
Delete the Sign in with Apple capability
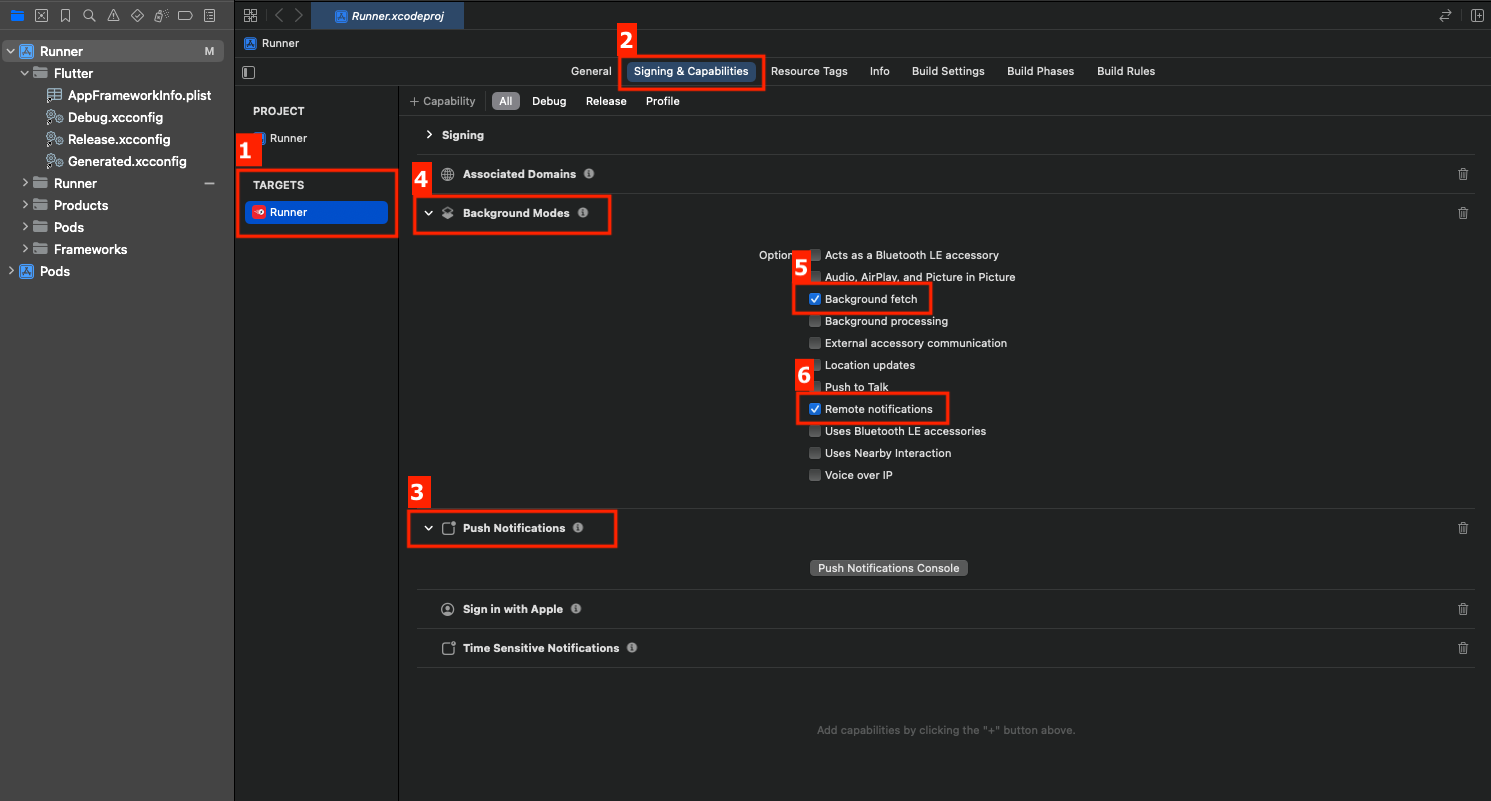(x=1463, y=609)
